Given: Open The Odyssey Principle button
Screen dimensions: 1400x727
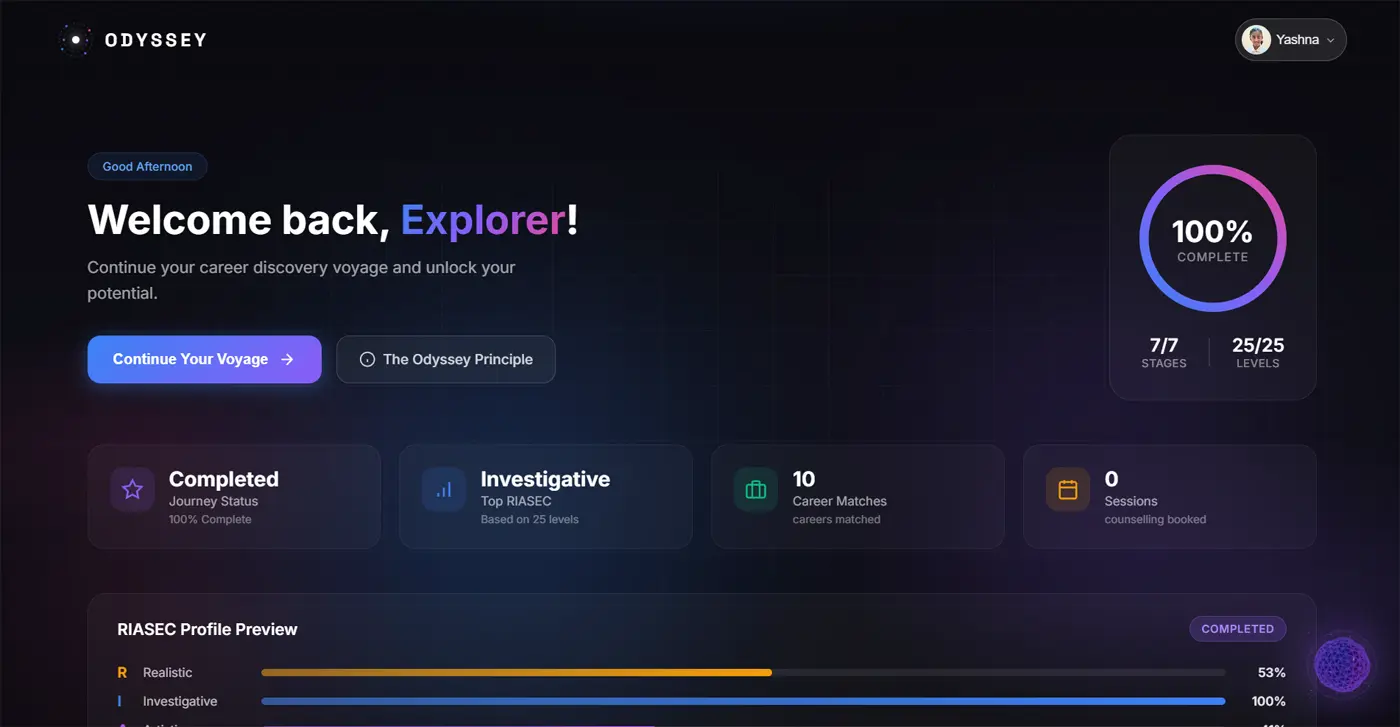Looking at the screenshot, I should click(x=446, y=359).
